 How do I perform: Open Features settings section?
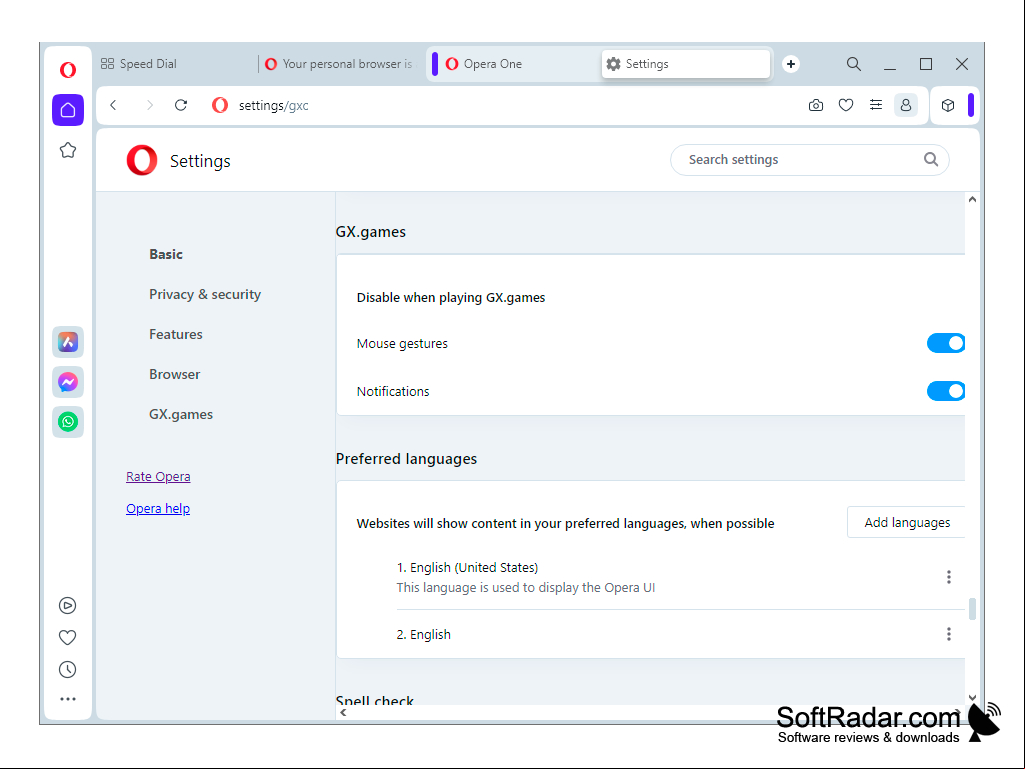[176, 334]
